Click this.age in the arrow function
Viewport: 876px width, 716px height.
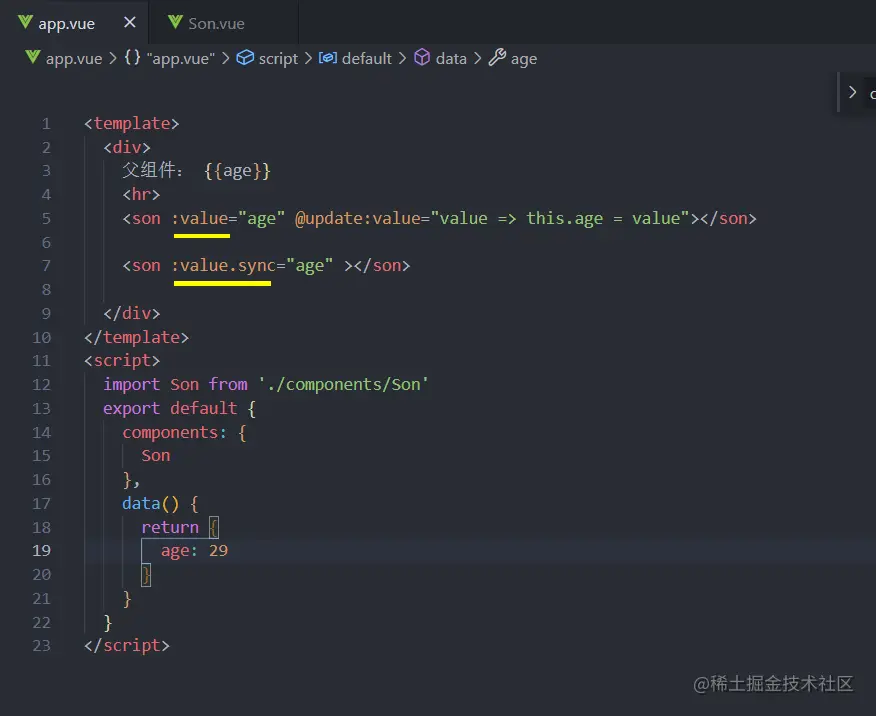565,218
